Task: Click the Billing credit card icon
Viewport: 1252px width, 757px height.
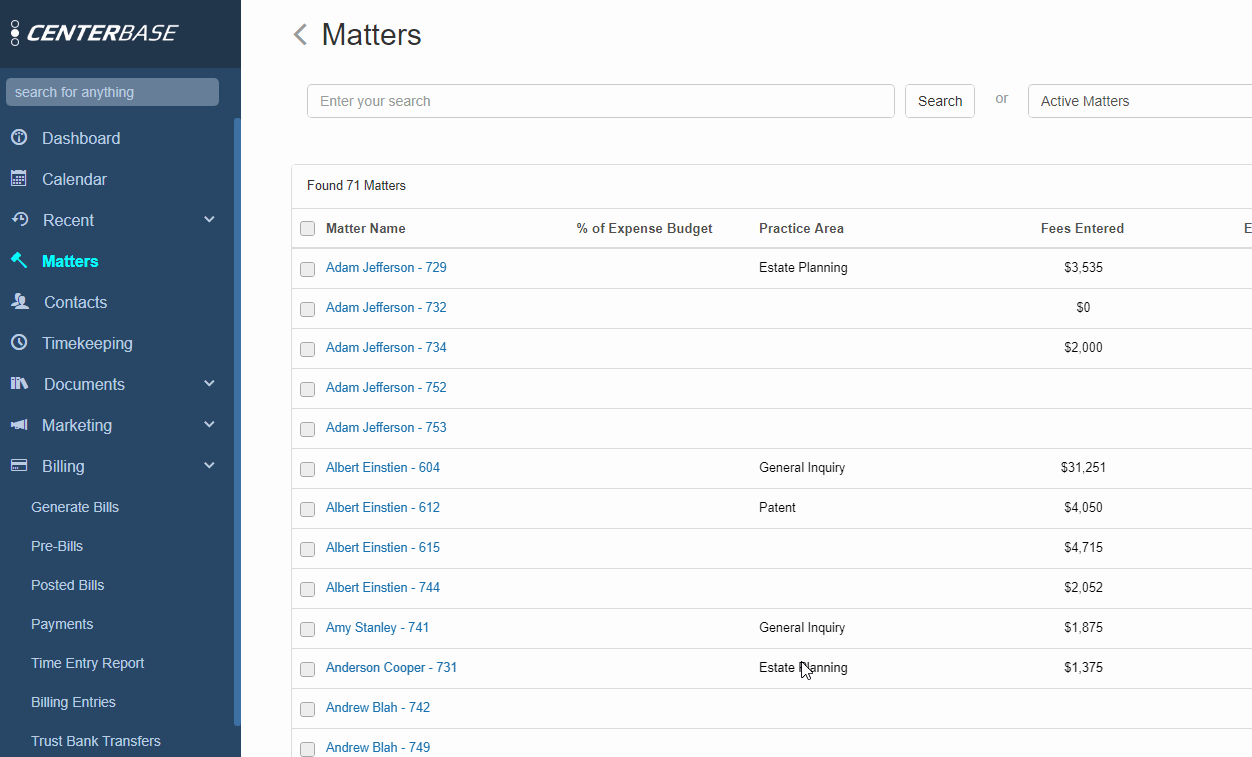Action: [x=19, y=465]
